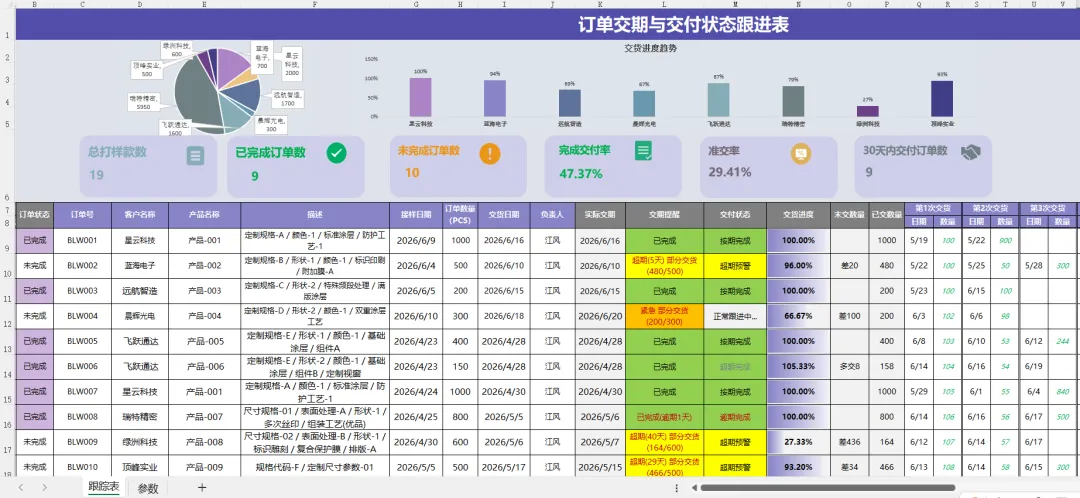Click the 绿洲科技 bar in delivery trend chart

(x=868, y=111)
